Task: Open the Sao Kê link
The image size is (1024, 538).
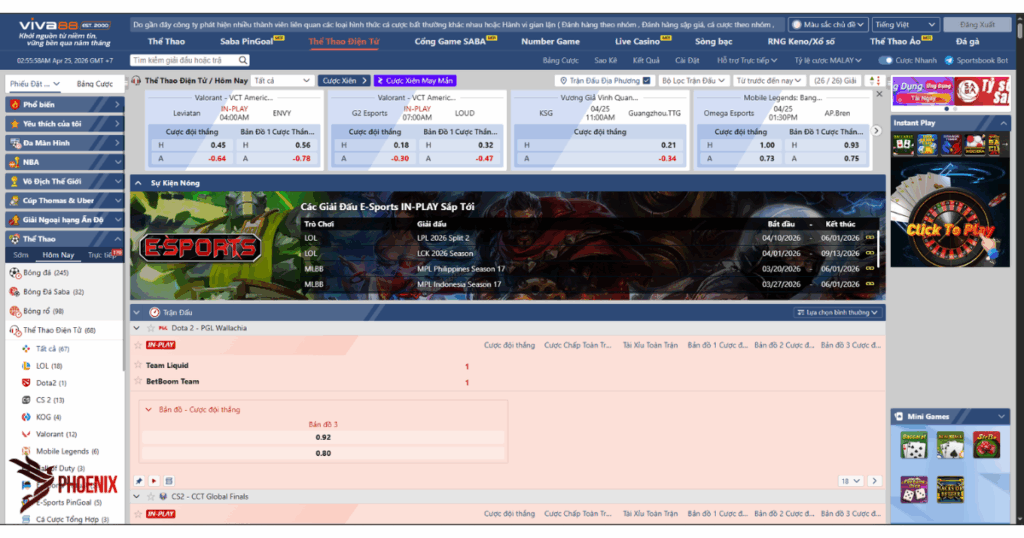Action: [605, 60]
